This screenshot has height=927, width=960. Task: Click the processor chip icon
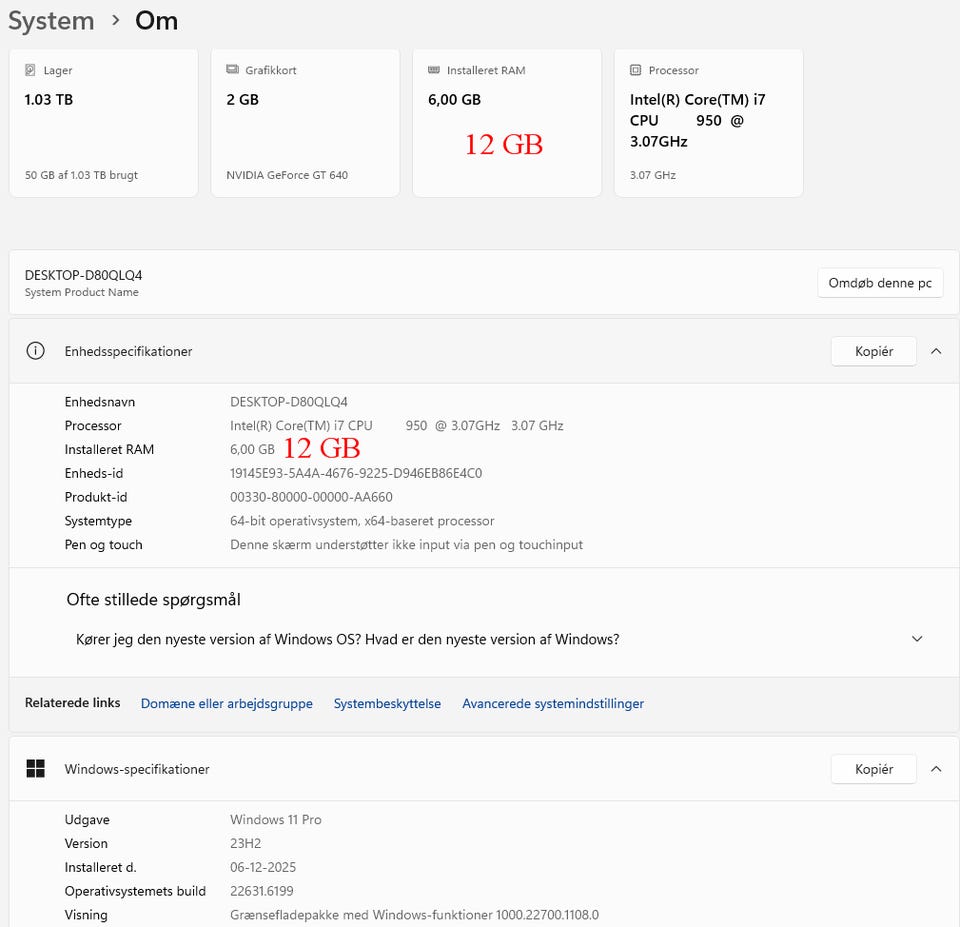pos(636,71)
